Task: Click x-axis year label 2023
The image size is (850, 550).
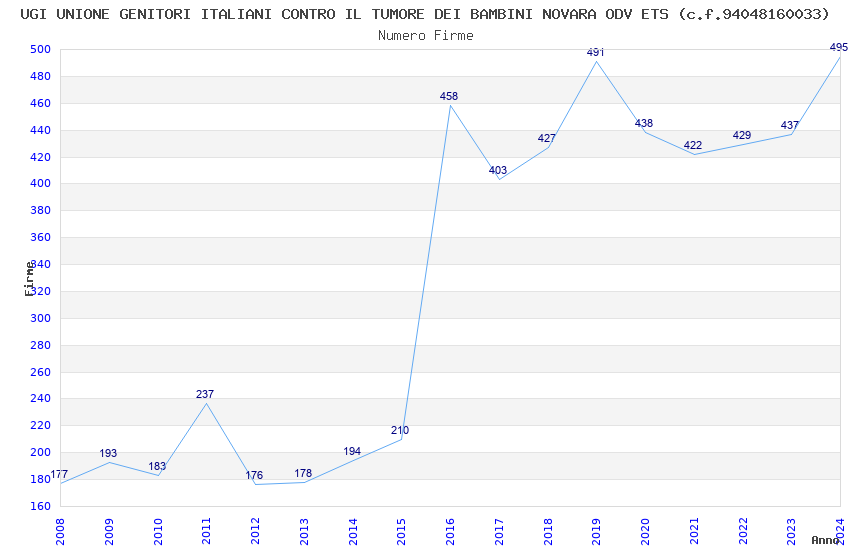Action: click(791, 531)
